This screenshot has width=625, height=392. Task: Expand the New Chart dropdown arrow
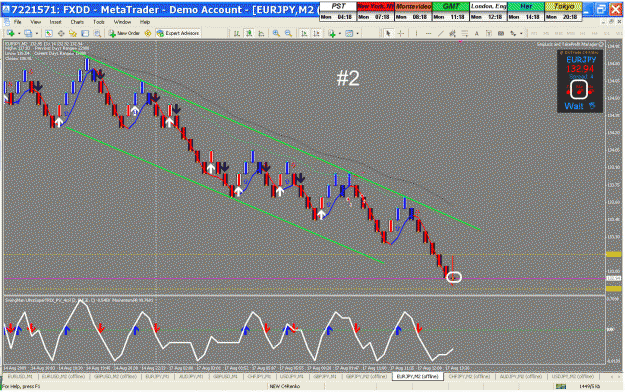[19, 33]
